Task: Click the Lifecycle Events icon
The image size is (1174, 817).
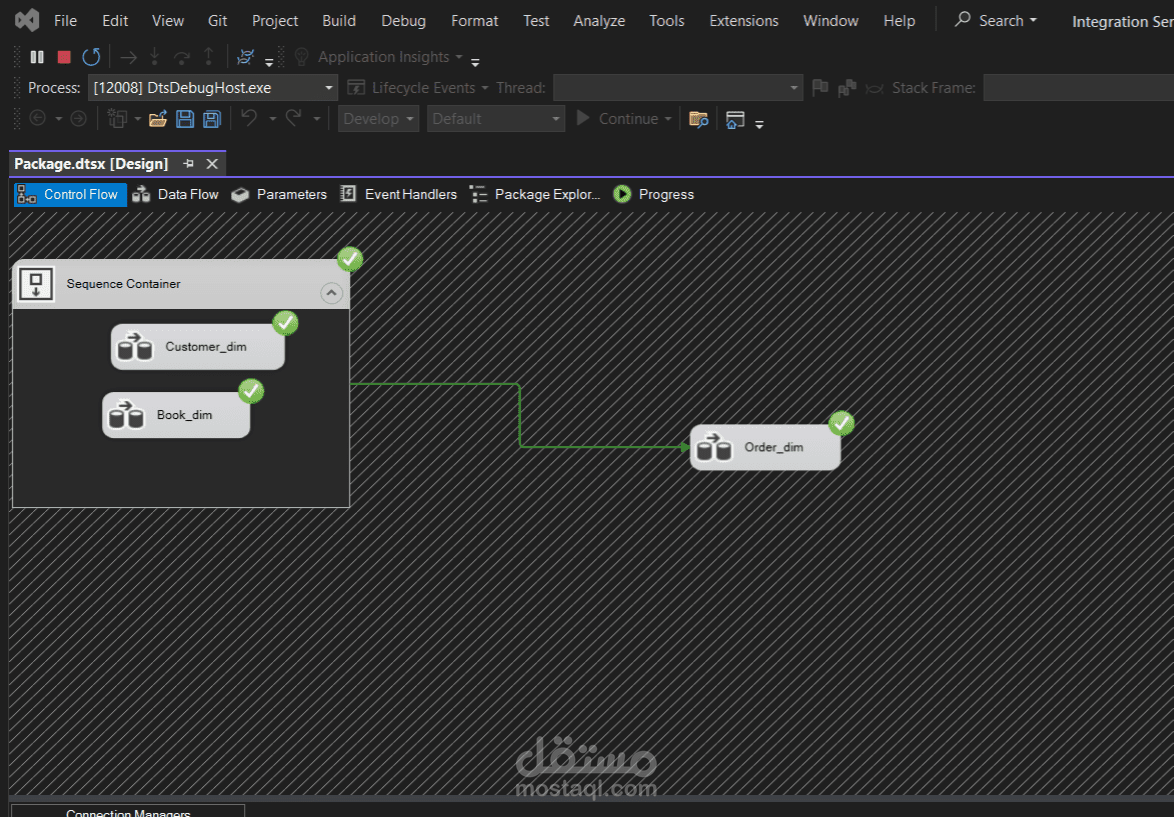Action: point(356,88)
